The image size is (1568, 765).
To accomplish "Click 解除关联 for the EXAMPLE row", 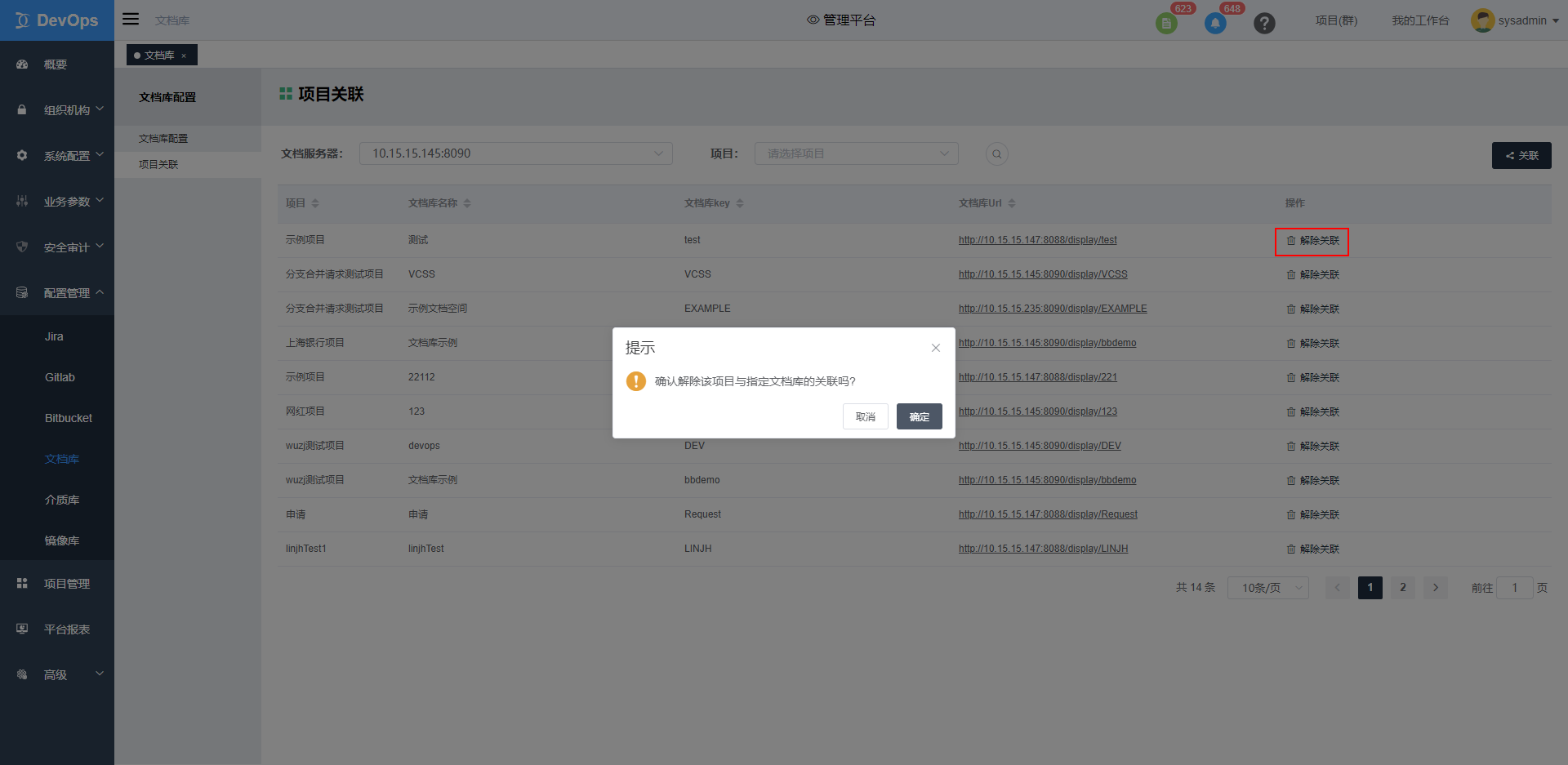I will (x=1313, y=309).
